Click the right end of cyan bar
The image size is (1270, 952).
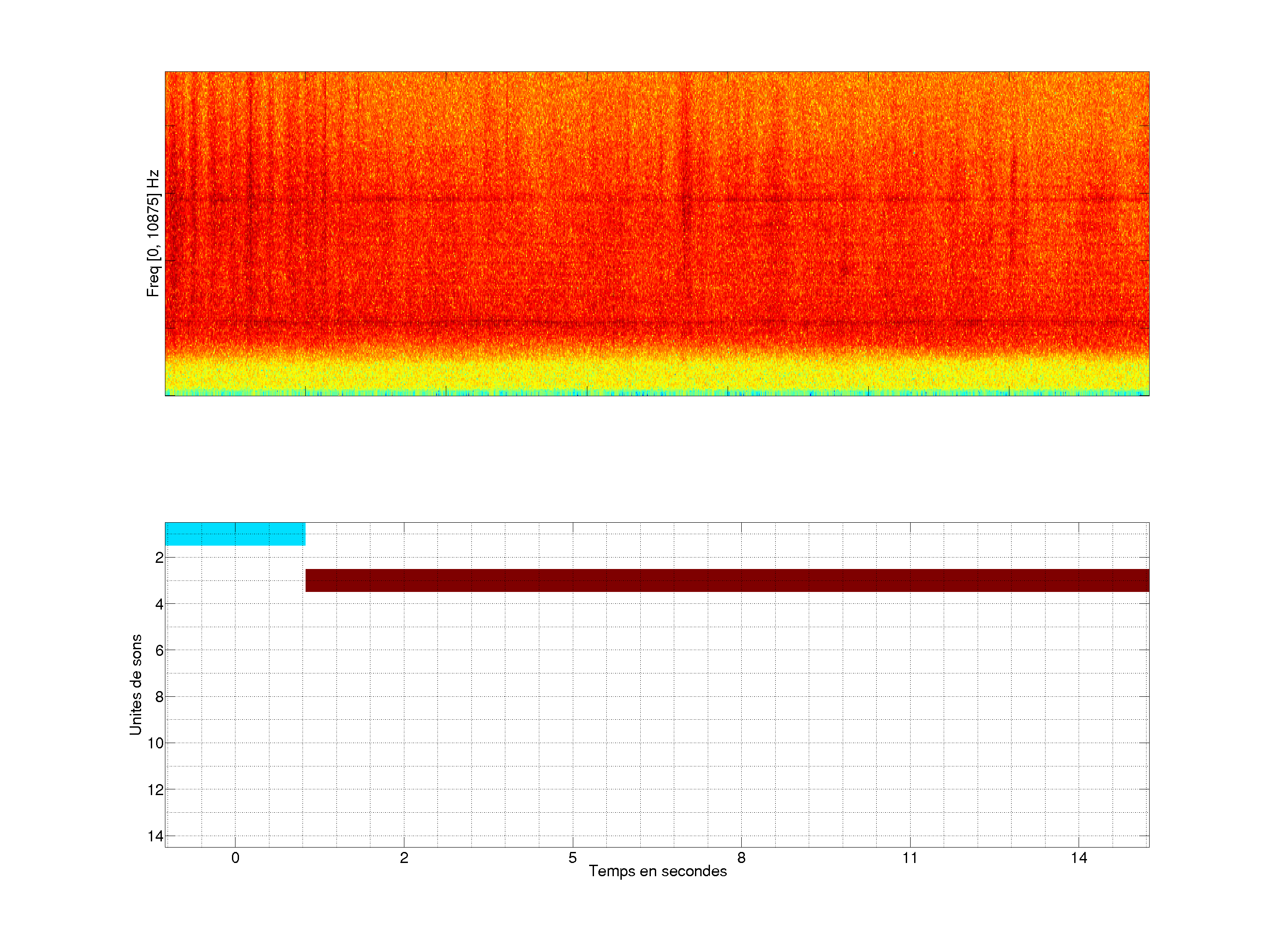pos(302,534)
